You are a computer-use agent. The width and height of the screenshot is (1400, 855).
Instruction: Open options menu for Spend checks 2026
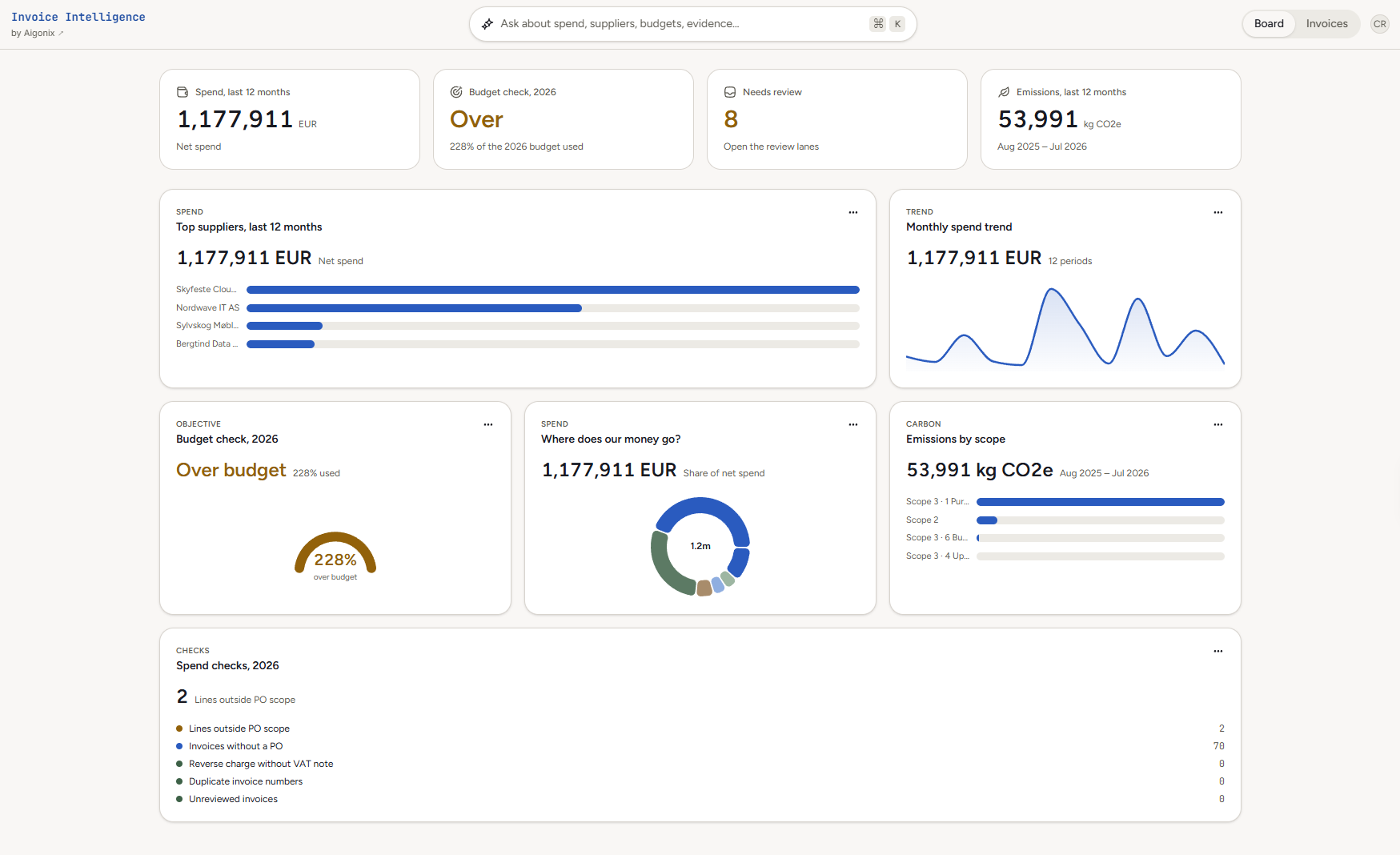(1218, 651)
